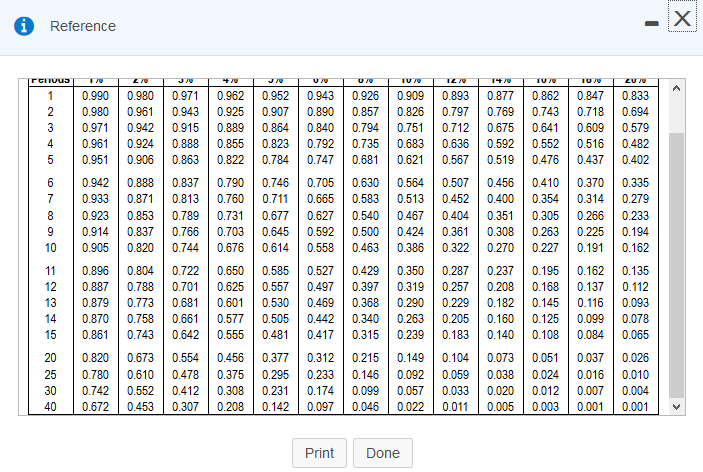Image resolution: width=703 pixels, height=472 pixels.
Task: Click 0.149 in the period 20 row
Action: tap(410, 358)
